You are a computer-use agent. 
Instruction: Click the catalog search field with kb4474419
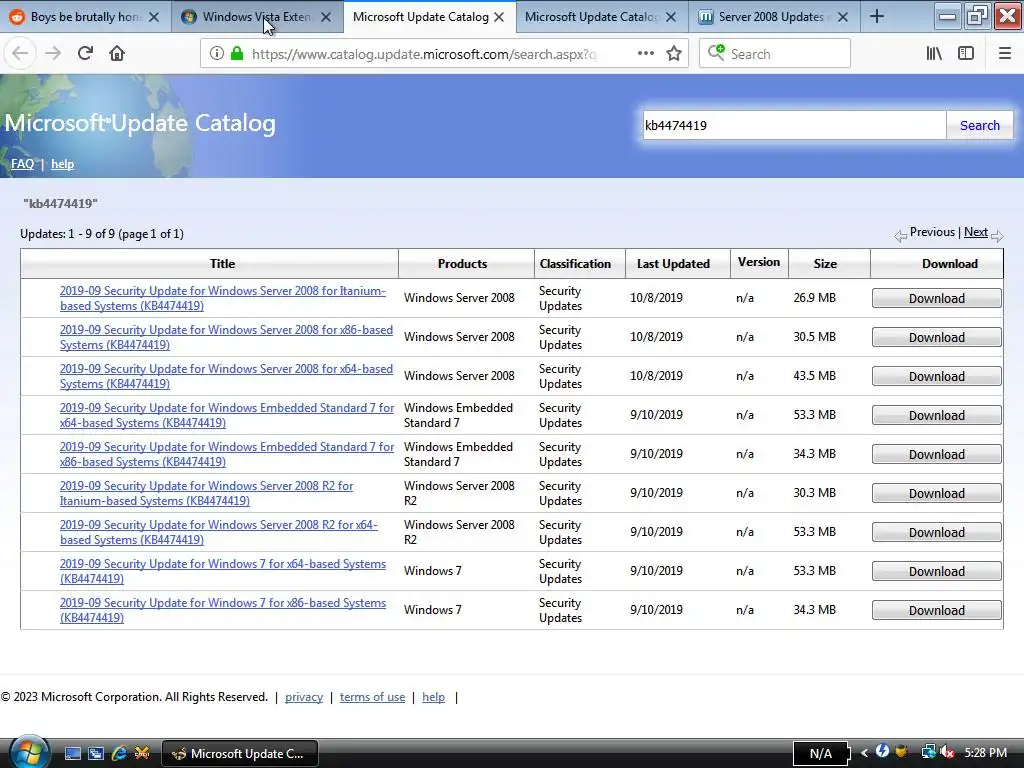[x=794, y=125]
